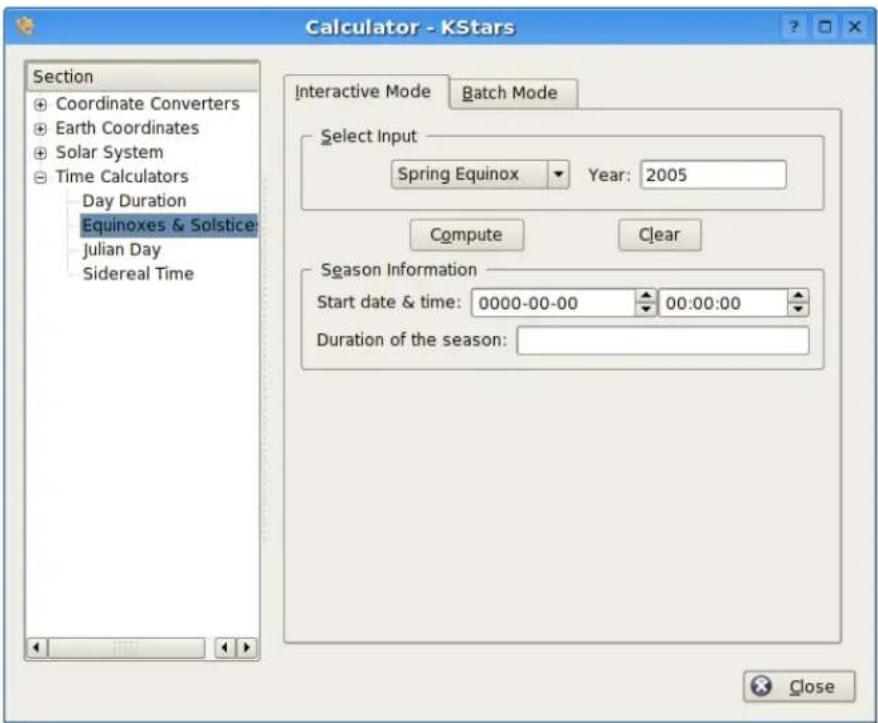Click the section list horizontal scrollbar thumb

click(127, 648)
